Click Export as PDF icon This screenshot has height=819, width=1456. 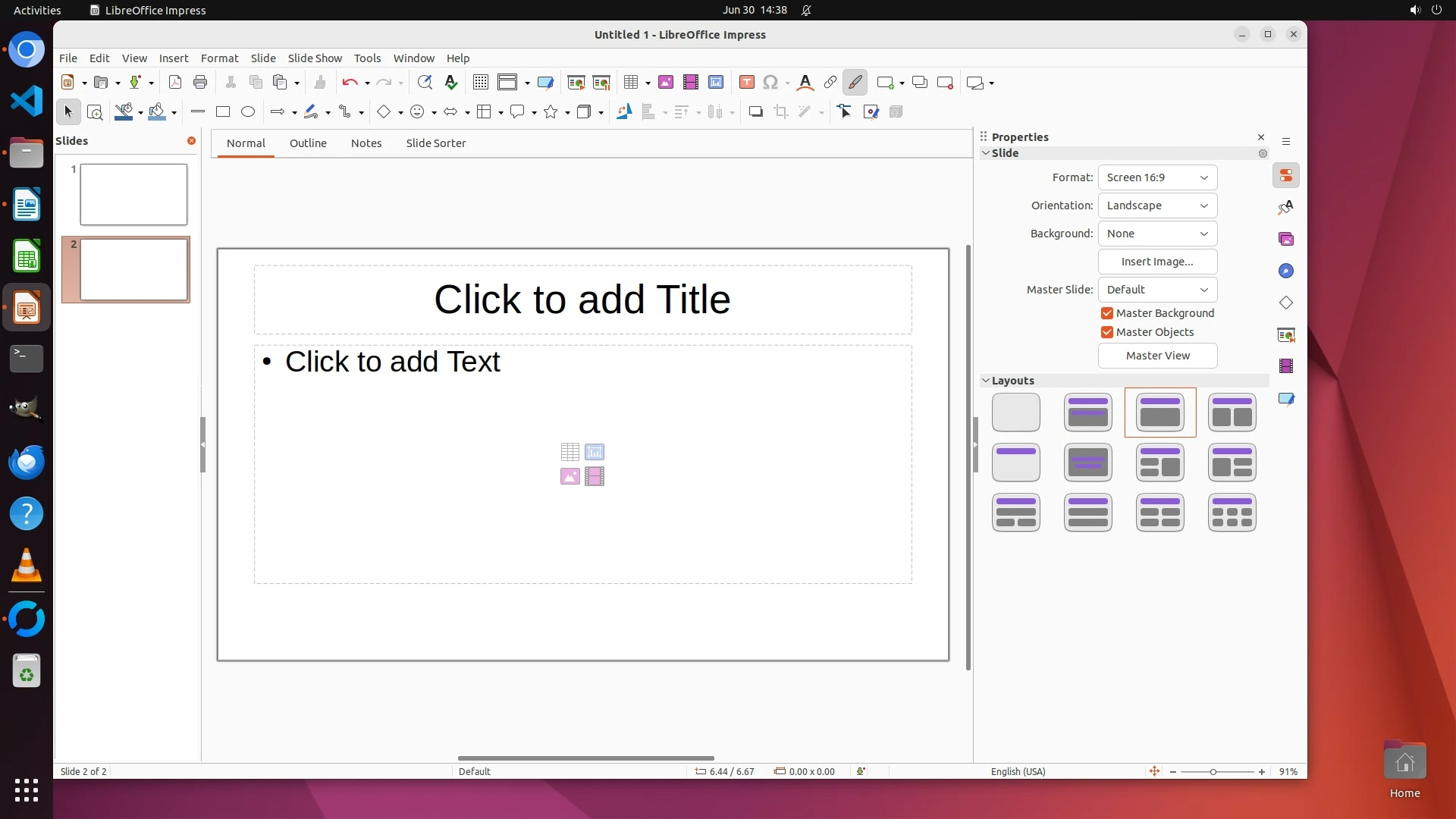click(175, 83)
